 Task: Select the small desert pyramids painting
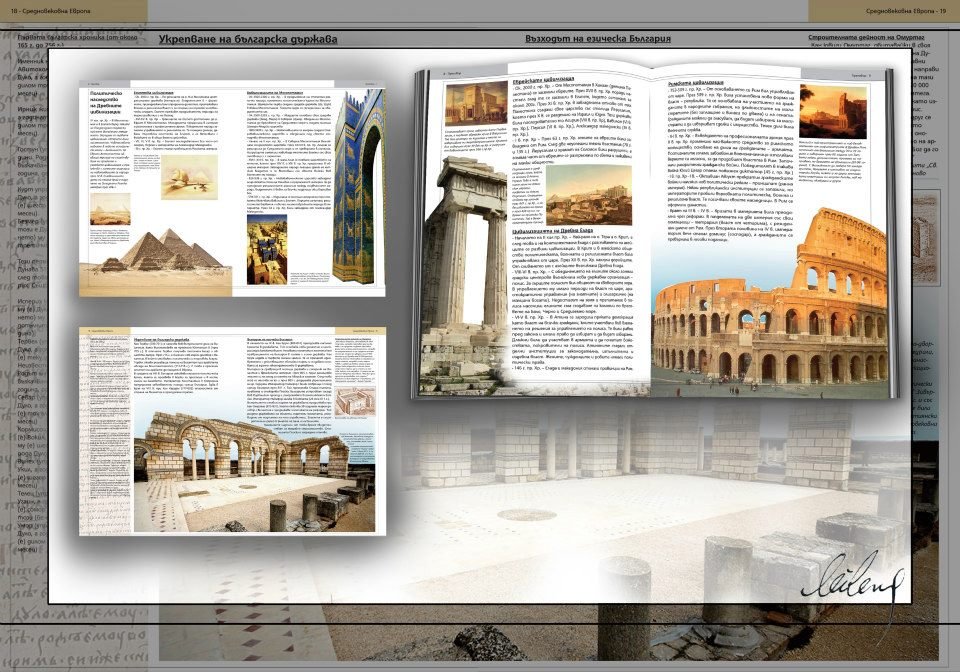click(x=110, y=210)
